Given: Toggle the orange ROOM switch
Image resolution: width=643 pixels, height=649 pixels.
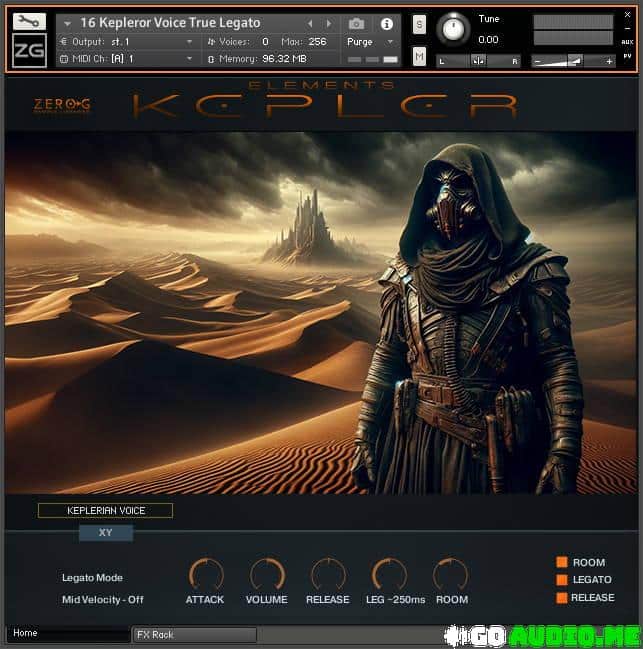Looking at the screenshot, I should [x=561, y=562].
